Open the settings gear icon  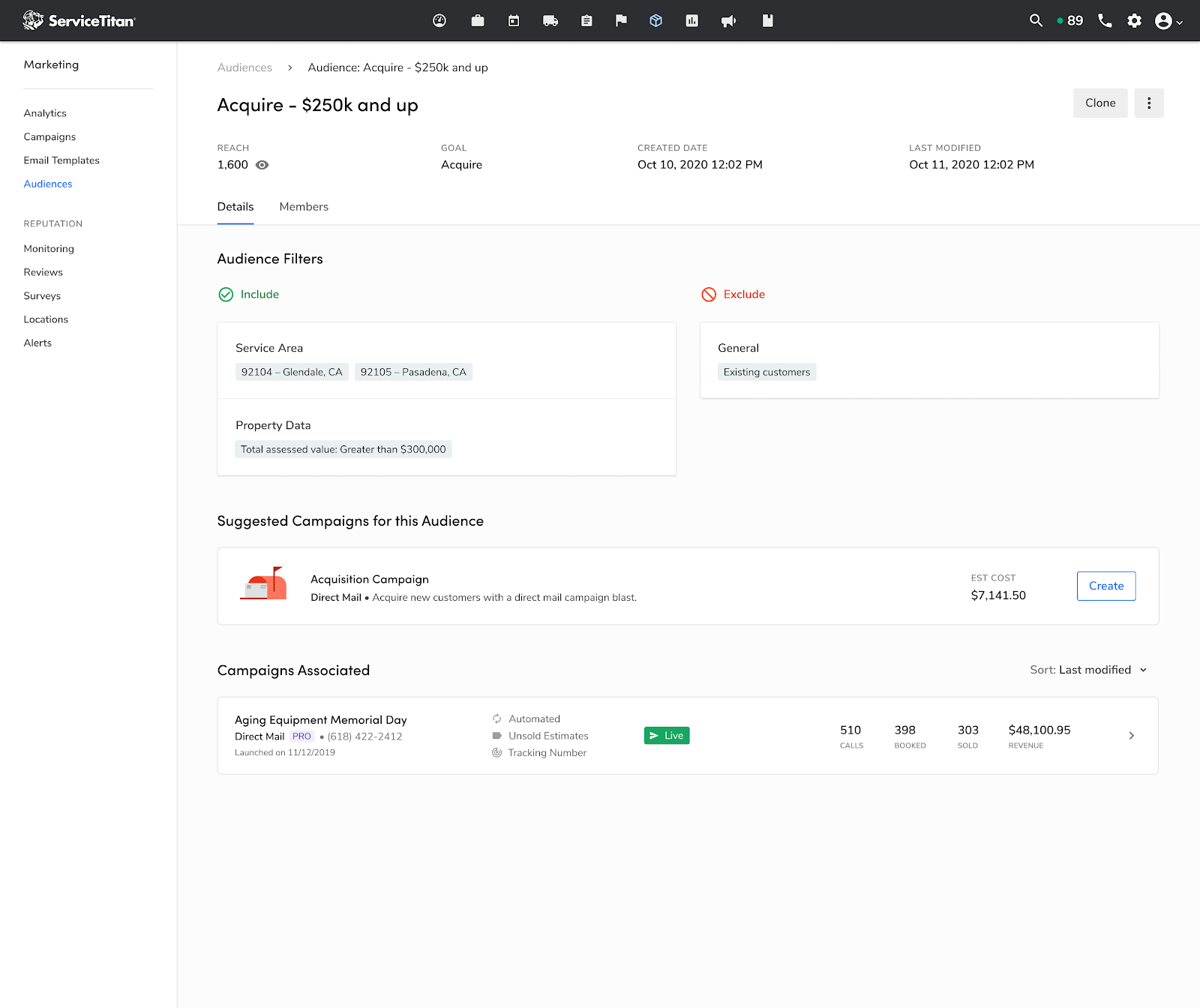pos(1135,20)
